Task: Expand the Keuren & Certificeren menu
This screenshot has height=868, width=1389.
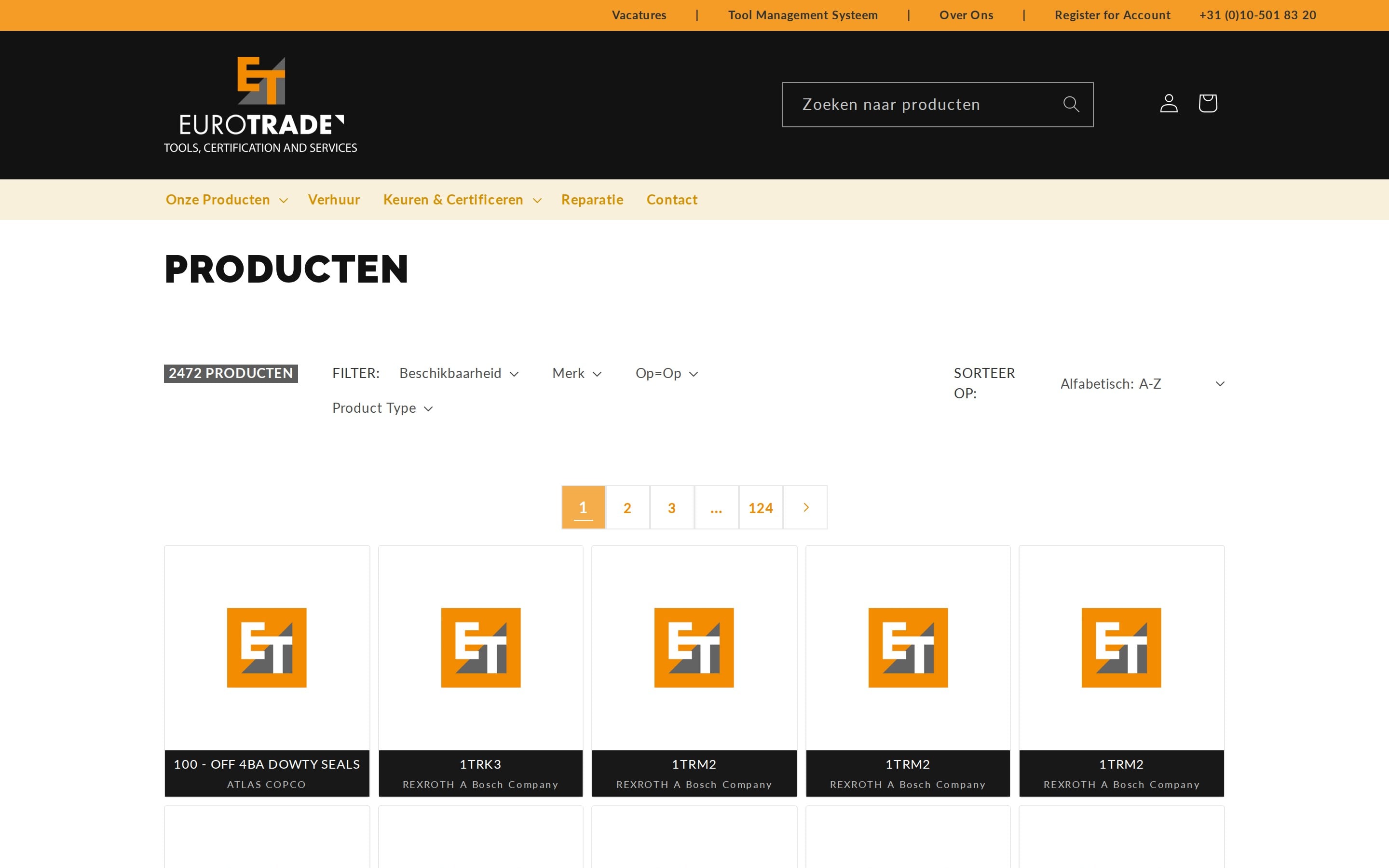Action: pos(462,200)
